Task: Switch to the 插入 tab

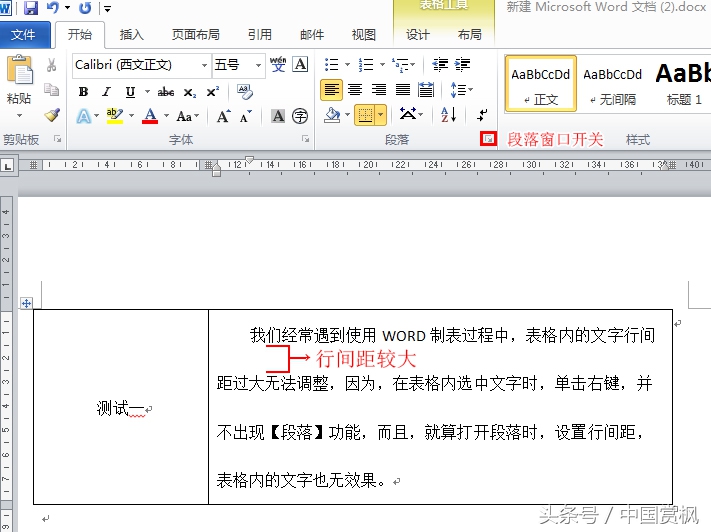Action: 131,34
